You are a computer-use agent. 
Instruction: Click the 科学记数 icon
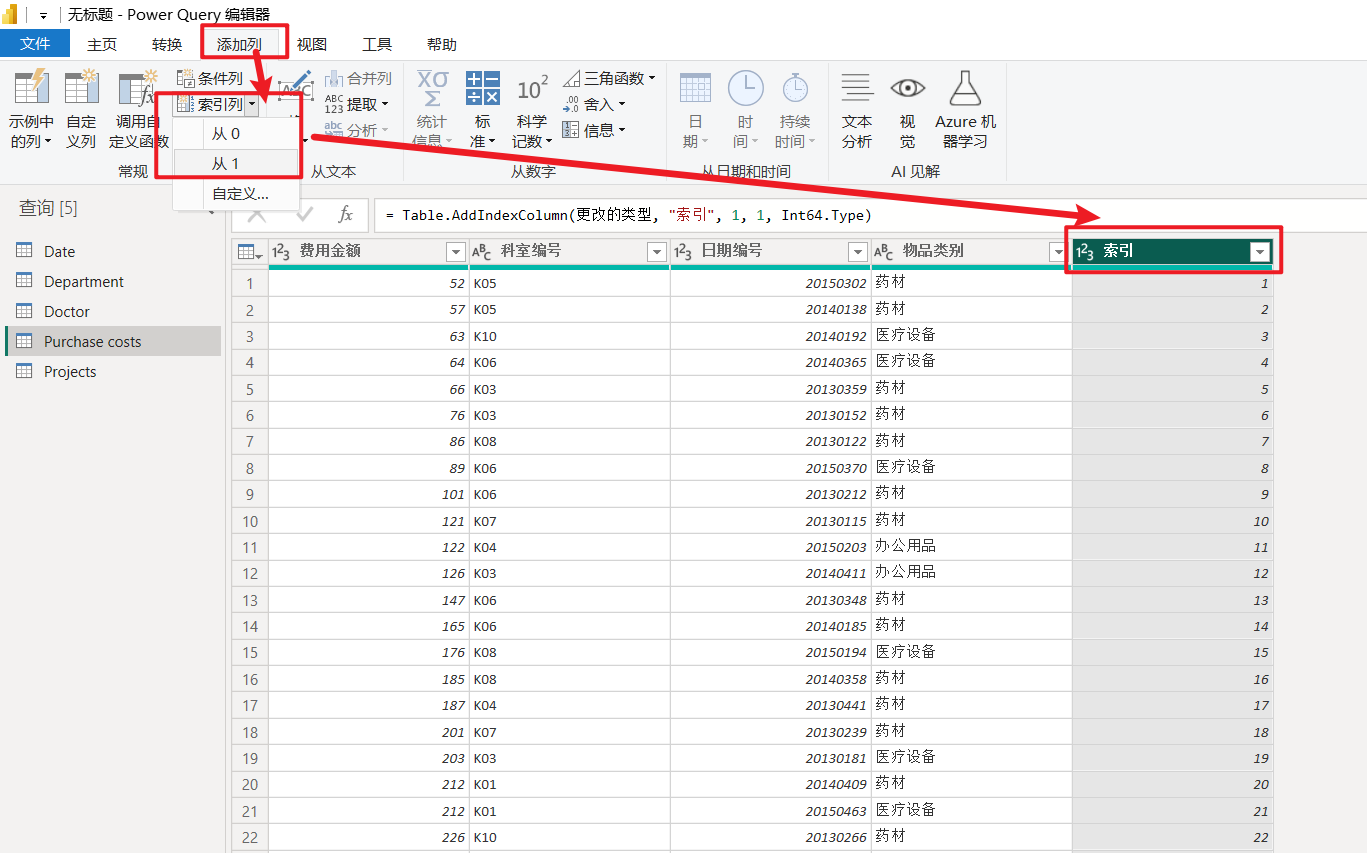pyautogui.click(x=532, y=88)
